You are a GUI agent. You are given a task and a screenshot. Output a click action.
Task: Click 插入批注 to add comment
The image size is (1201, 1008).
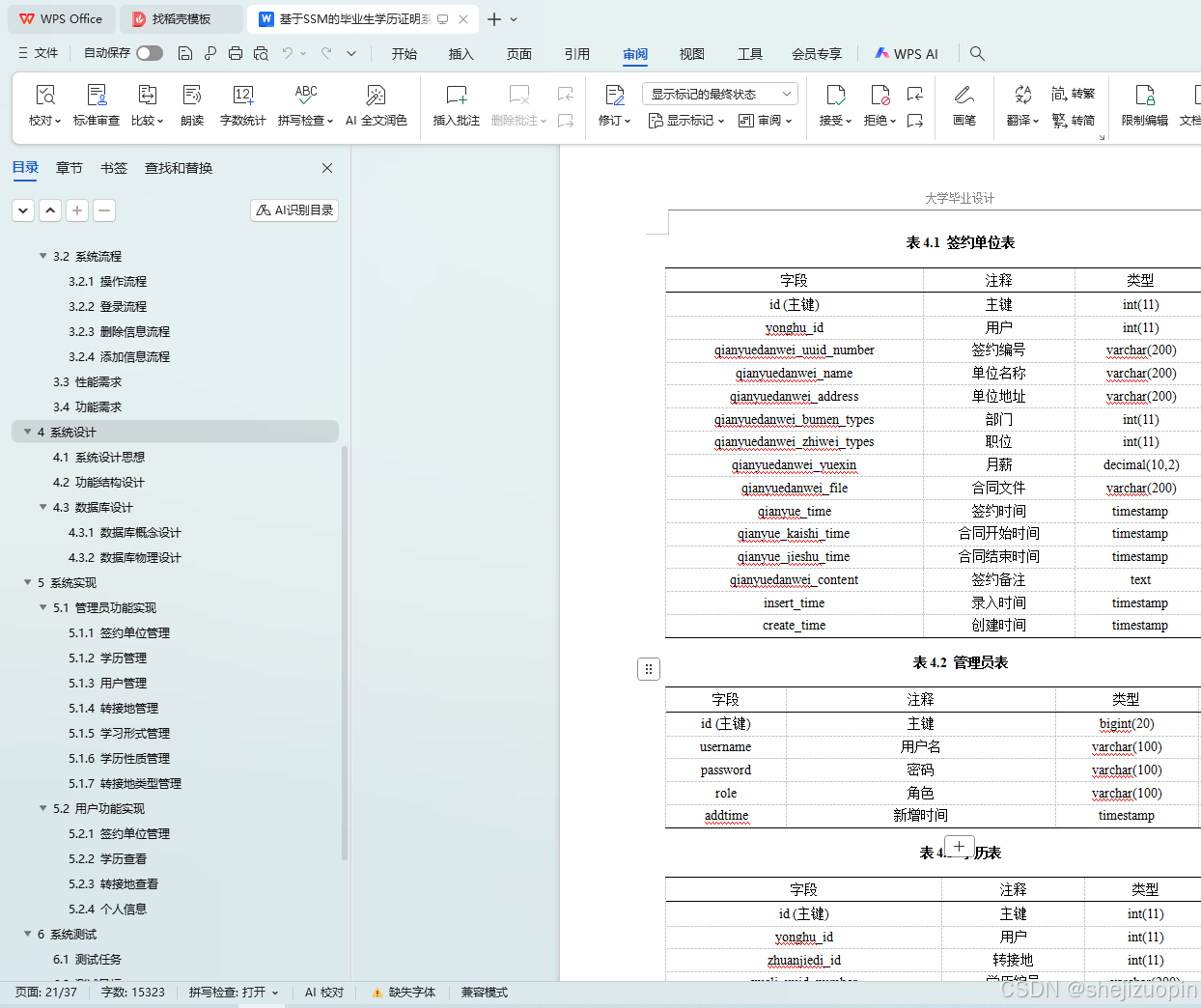[x=457, y=105]
